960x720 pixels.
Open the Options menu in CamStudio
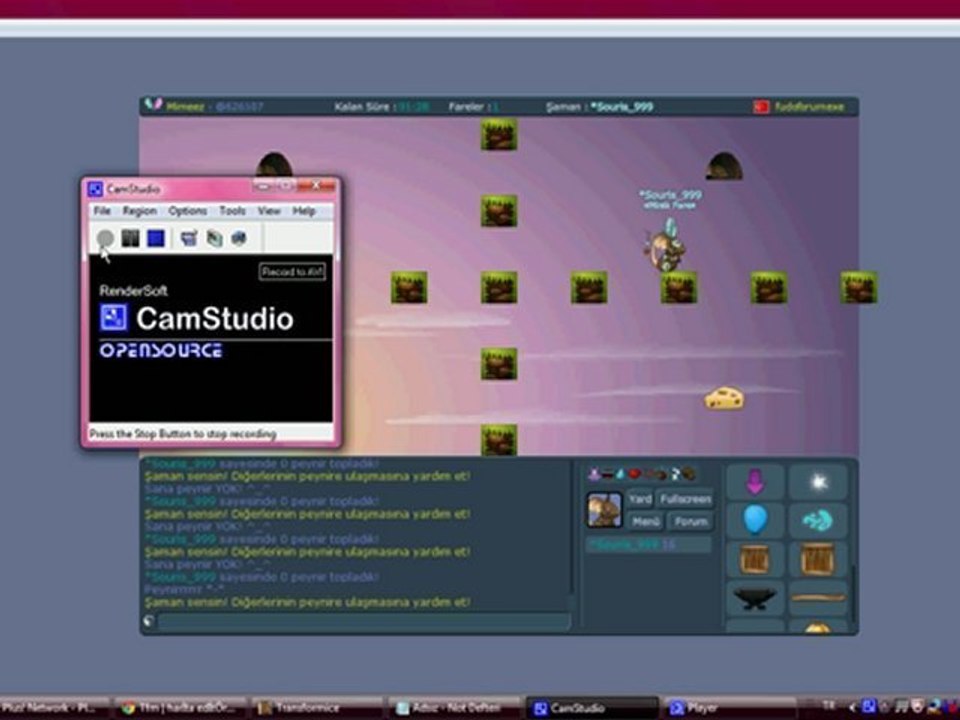click(187, 211)
